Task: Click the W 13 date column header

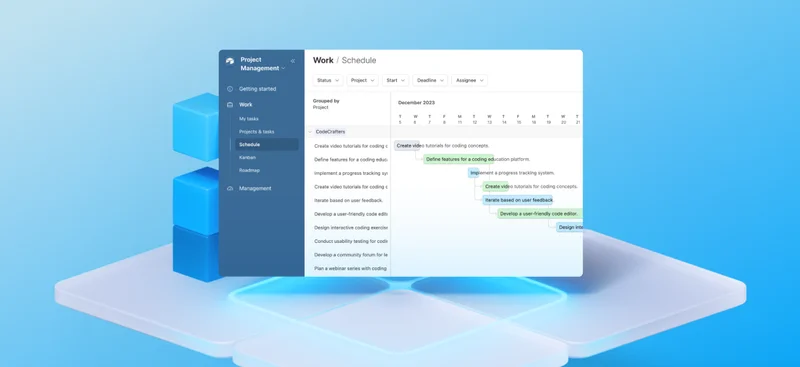Action: [x=489, y=119]
